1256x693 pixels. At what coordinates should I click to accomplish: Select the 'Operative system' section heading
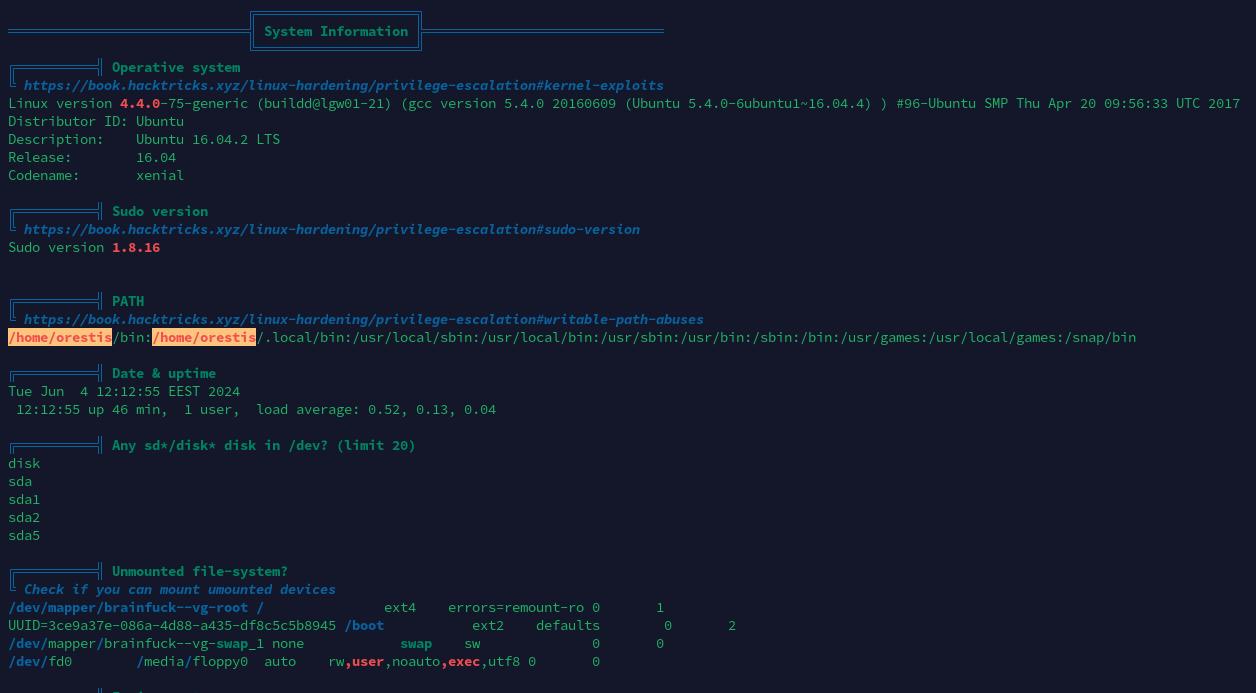[x=176, y=67]
